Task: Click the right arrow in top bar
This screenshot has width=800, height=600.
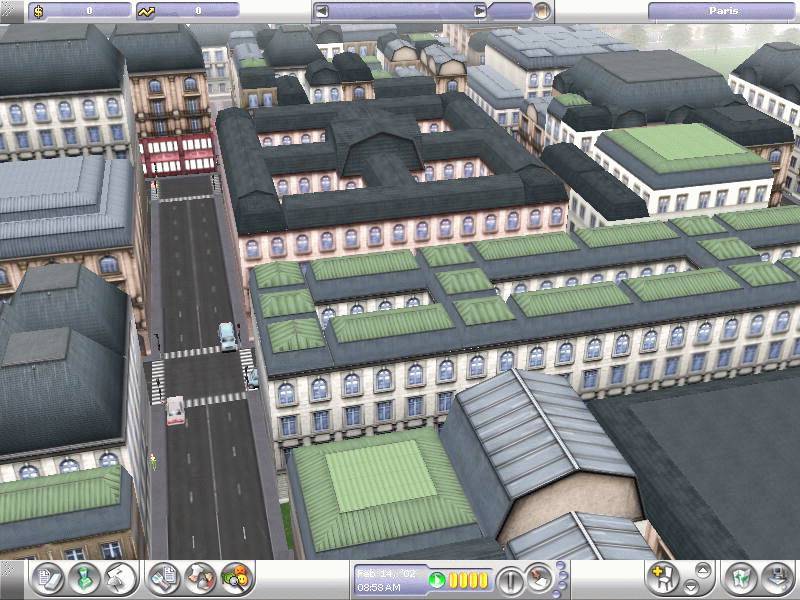Action: tap(480, 11)
